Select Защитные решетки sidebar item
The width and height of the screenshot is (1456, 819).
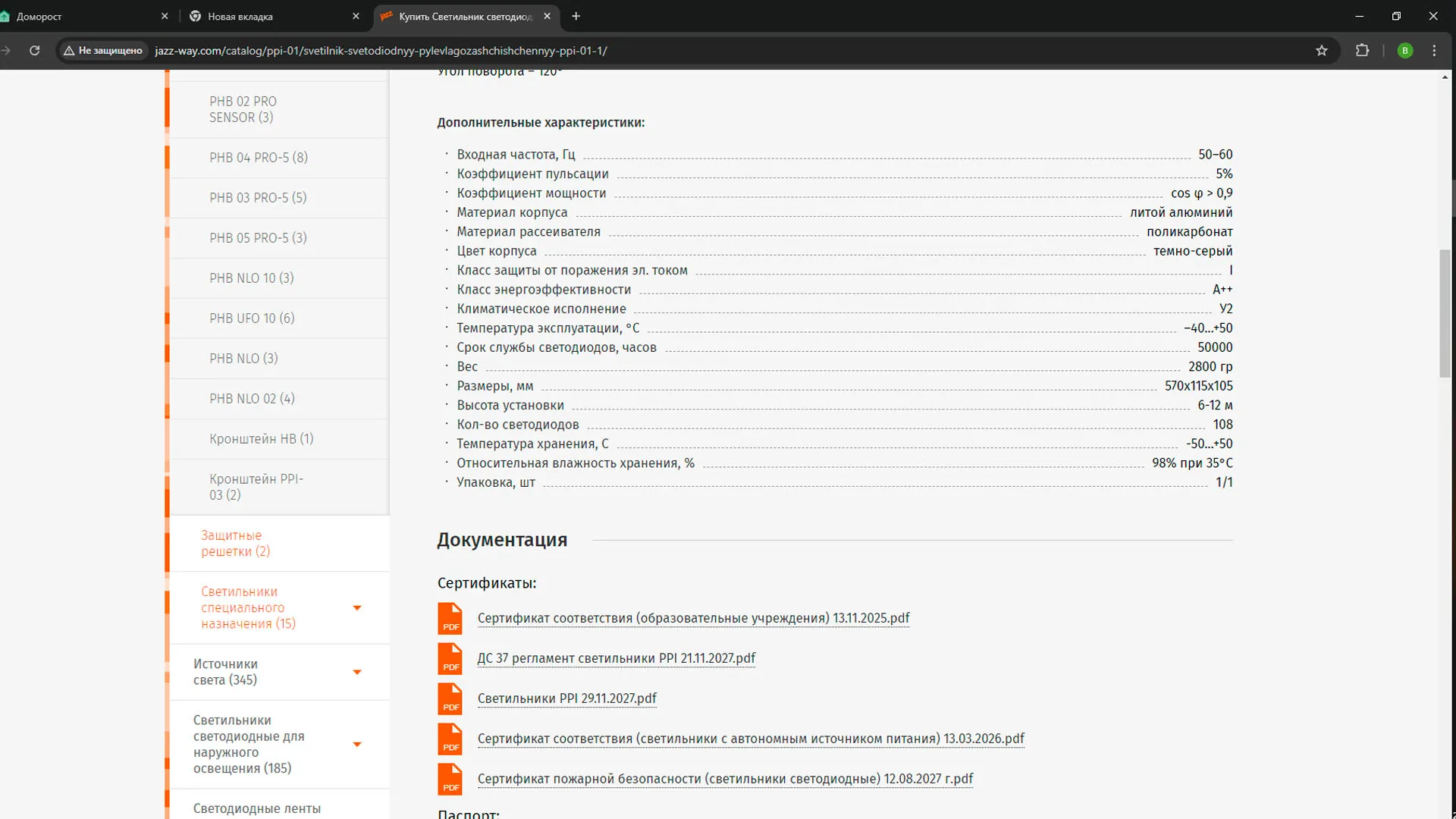point(235,544)
